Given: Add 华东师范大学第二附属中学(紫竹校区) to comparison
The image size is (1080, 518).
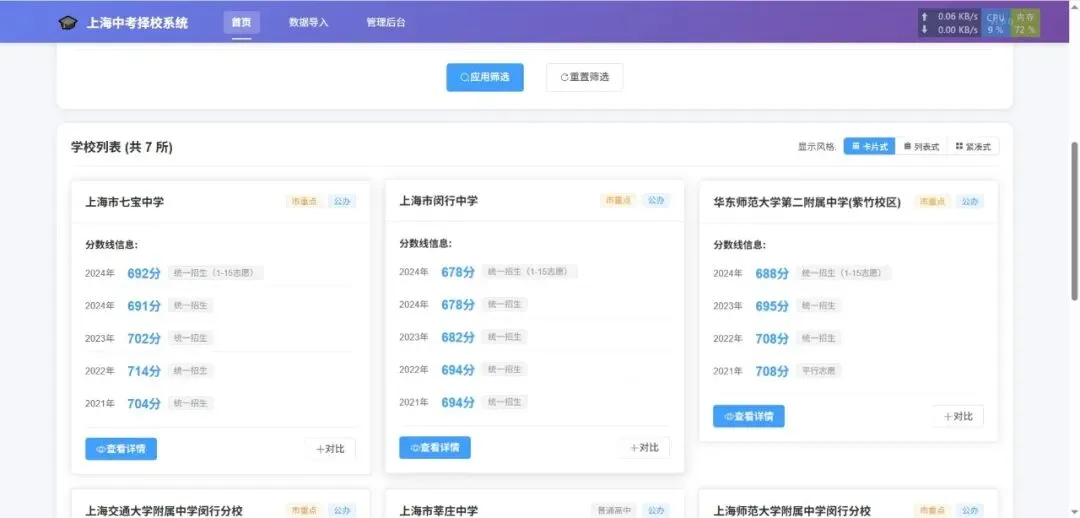Looking at the screenshot, I should [x=958, y=416].
